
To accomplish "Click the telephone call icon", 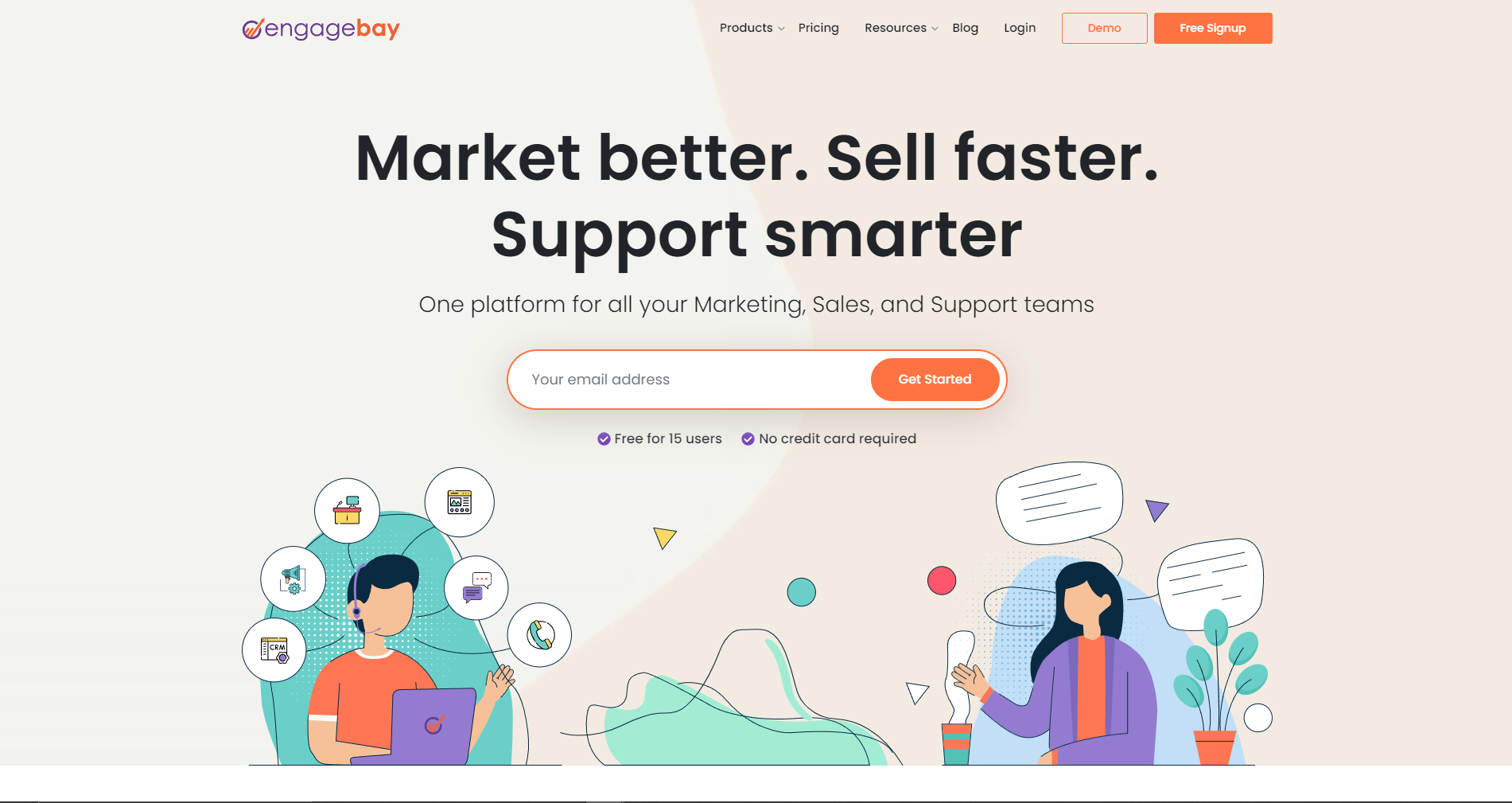I will pyautogui.click(x=540, y=635).
